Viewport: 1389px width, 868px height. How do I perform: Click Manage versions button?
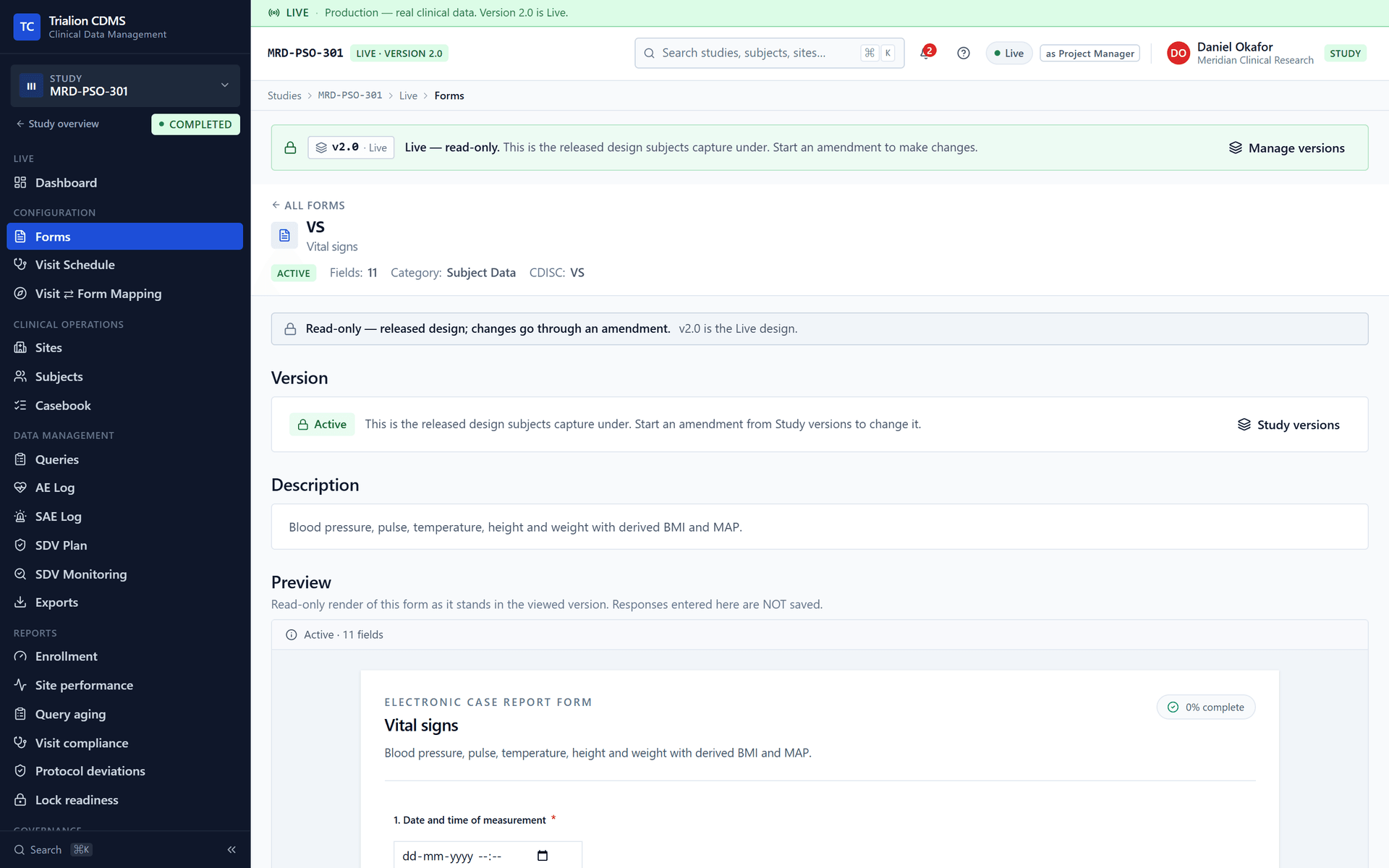1287,148
